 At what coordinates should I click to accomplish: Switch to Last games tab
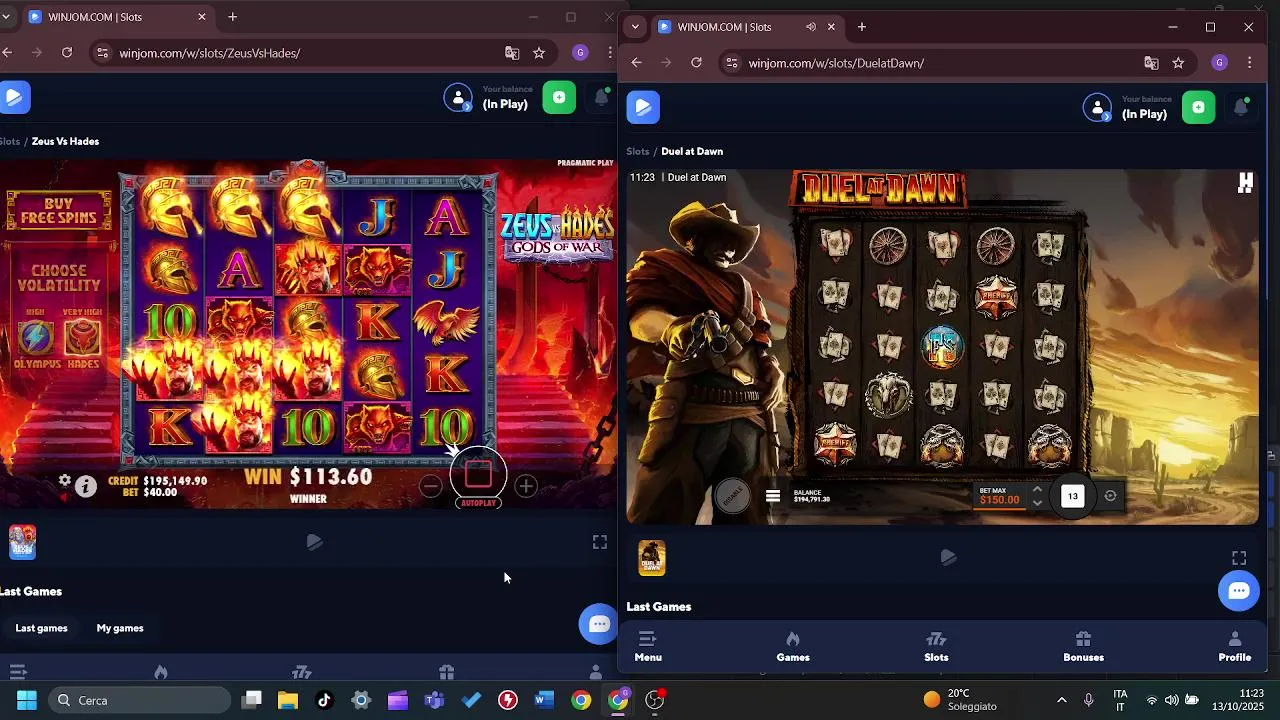[x=41, y=628]
